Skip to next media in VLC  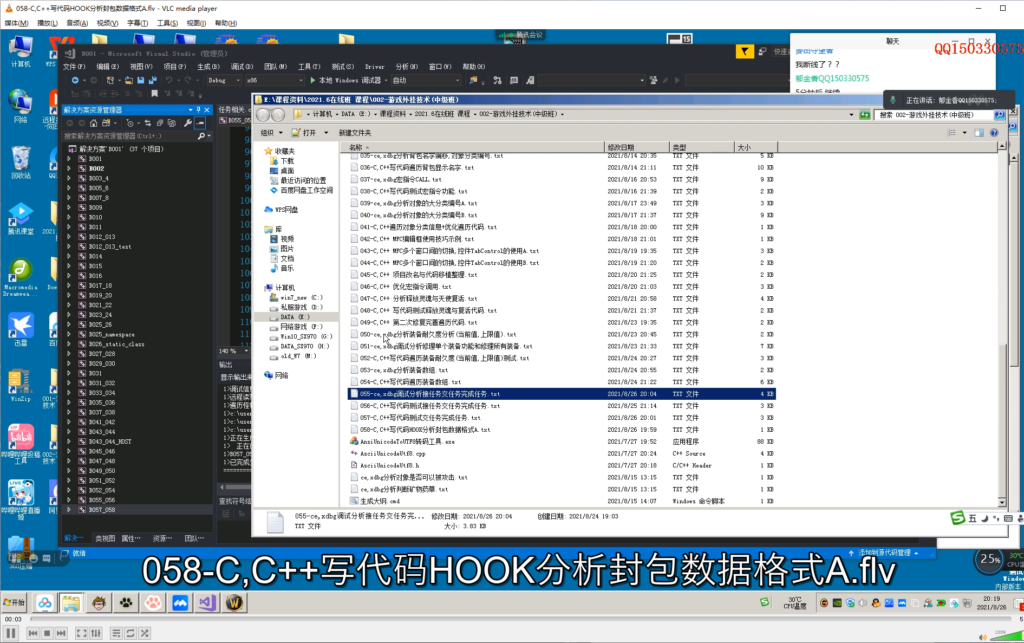pyautogui.click(x=61, y=633)
